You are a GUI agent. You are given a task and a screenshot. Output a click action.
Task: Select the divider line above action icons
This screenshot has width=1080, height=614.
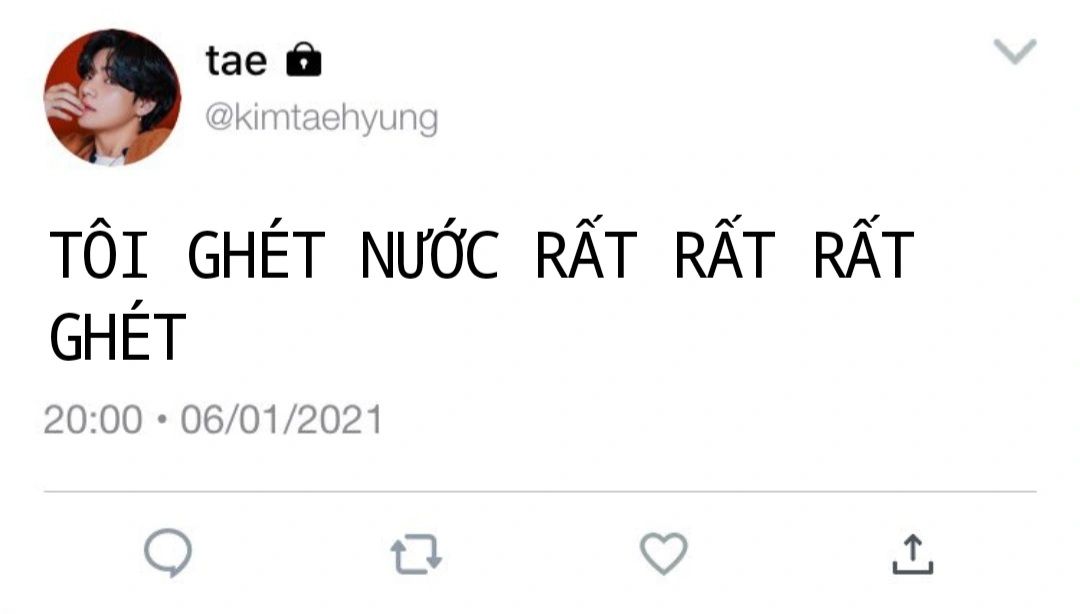click(x=540, y=492)
